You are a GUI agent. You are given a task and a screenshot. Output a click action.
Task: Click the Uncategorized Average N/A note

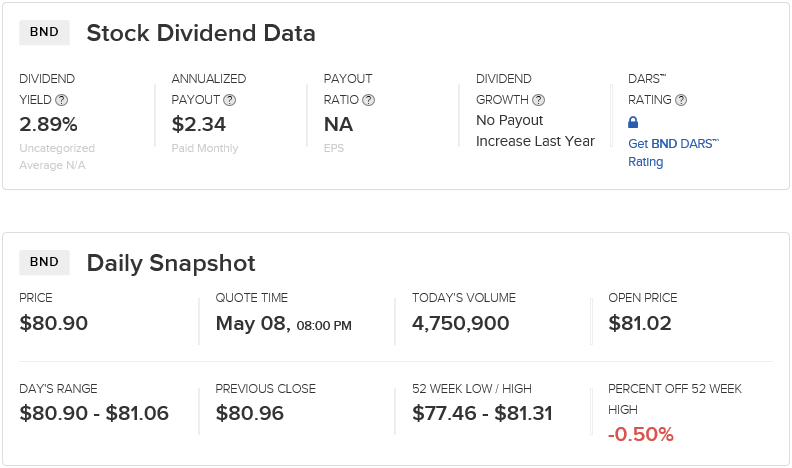tap(57, 157)
